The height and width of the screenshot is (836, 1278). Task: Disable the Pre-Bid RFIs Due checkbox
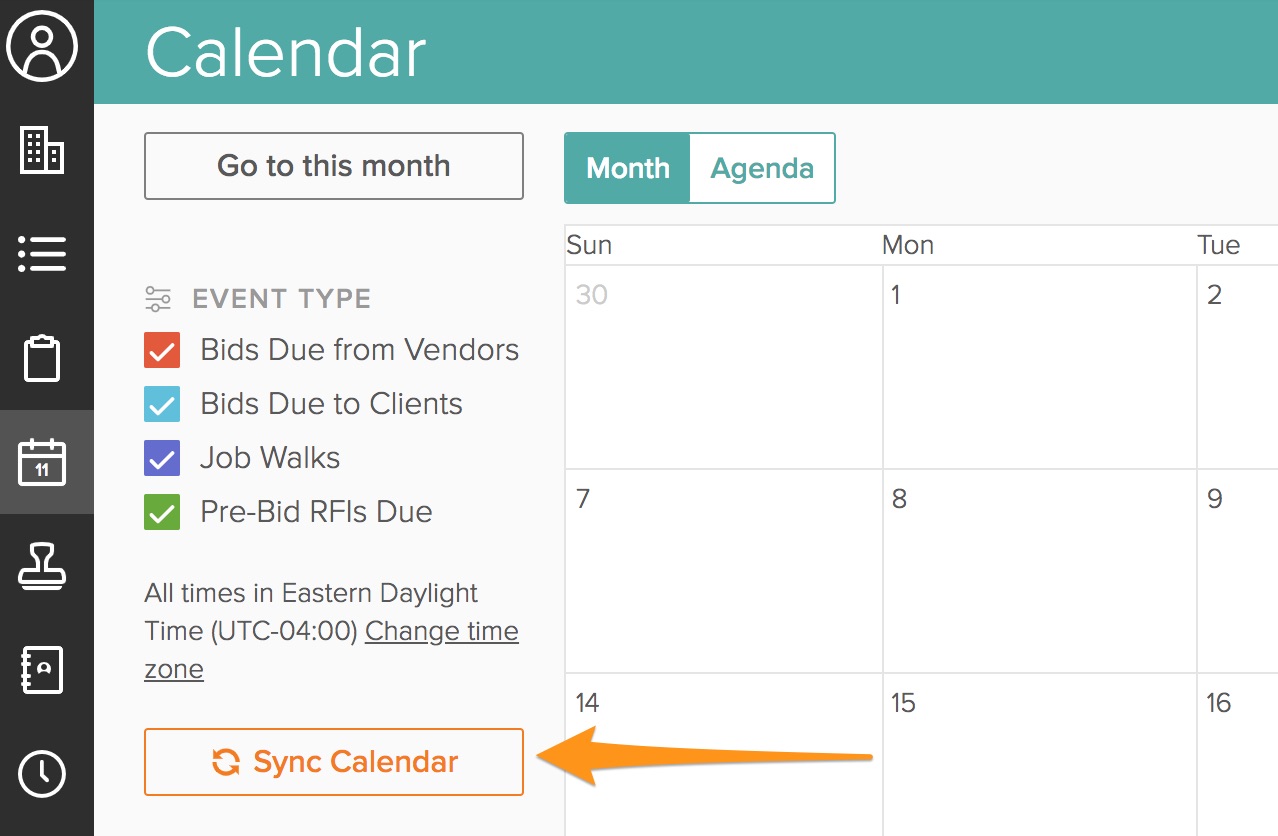coord(162,513)
